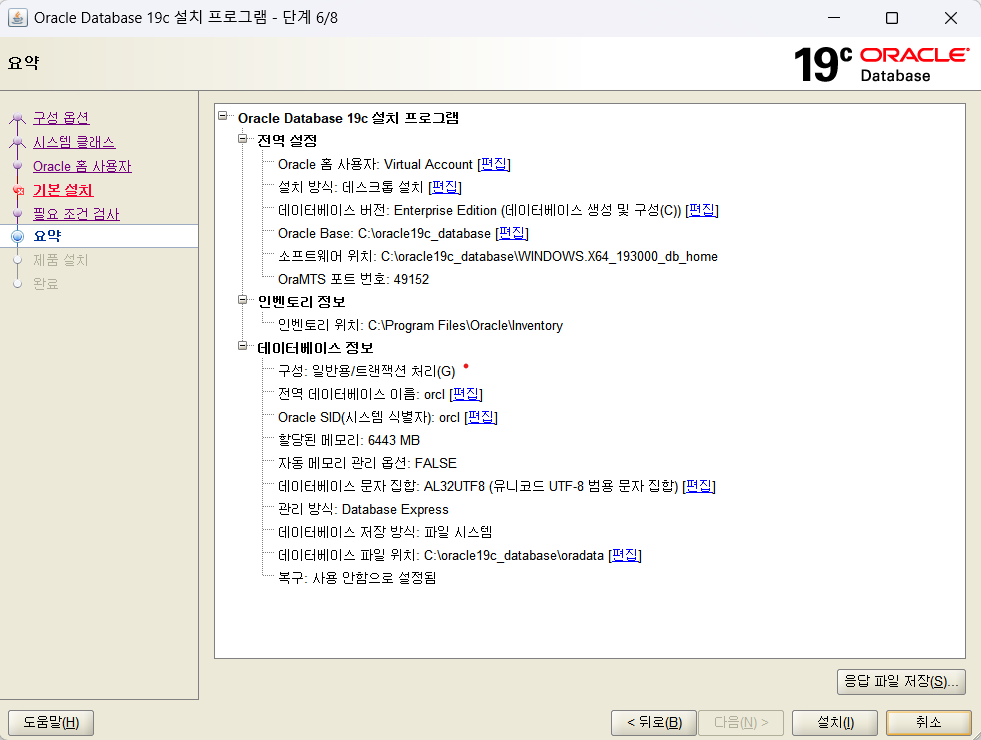Screen dimensions: 981x740
Task: Open the Oracle 홈 사용자 step
Action: 82,166
